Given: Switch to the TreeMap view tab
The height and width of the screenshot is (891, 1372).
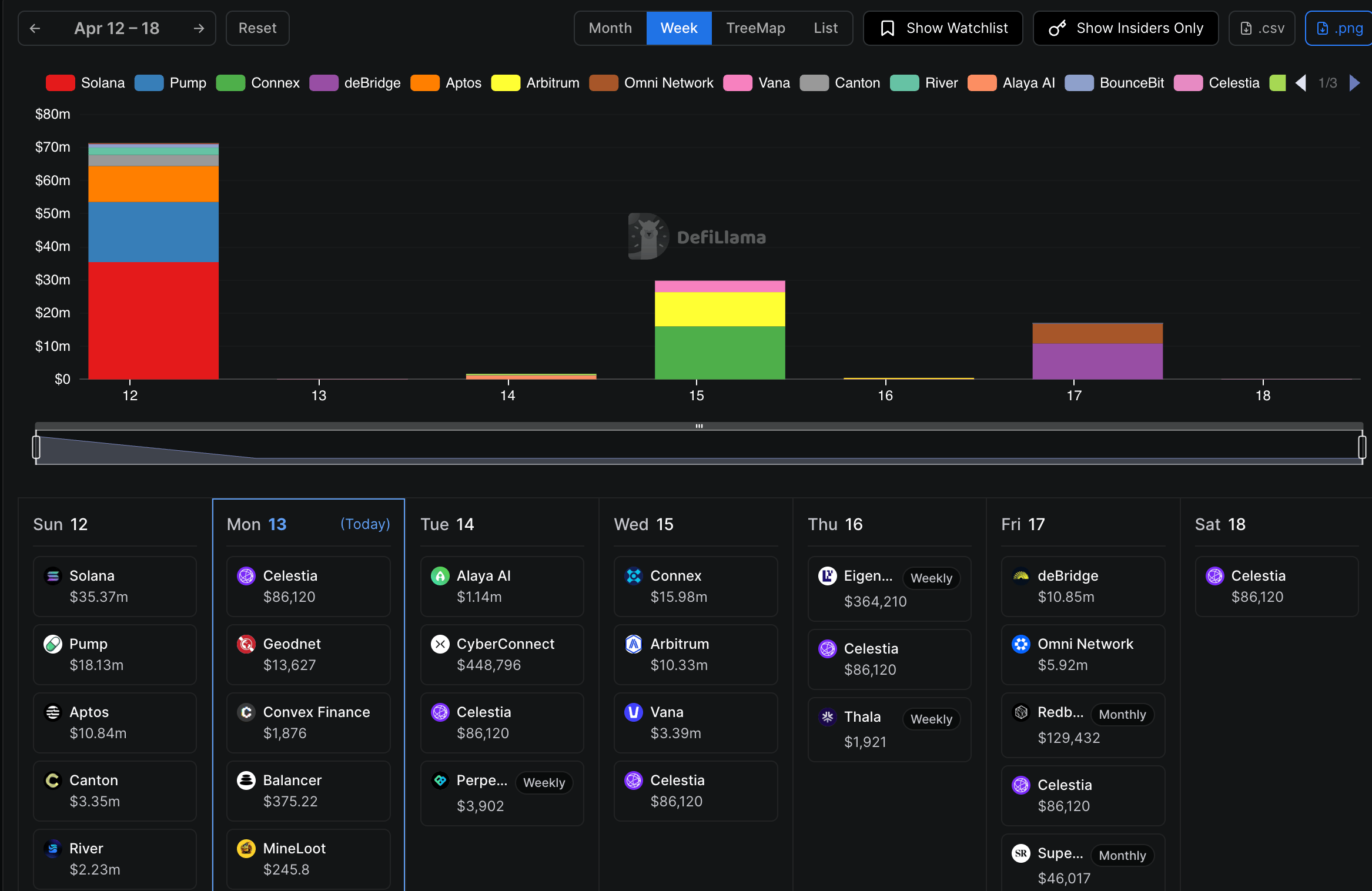Looking at the screenshot, I should 755,28.
